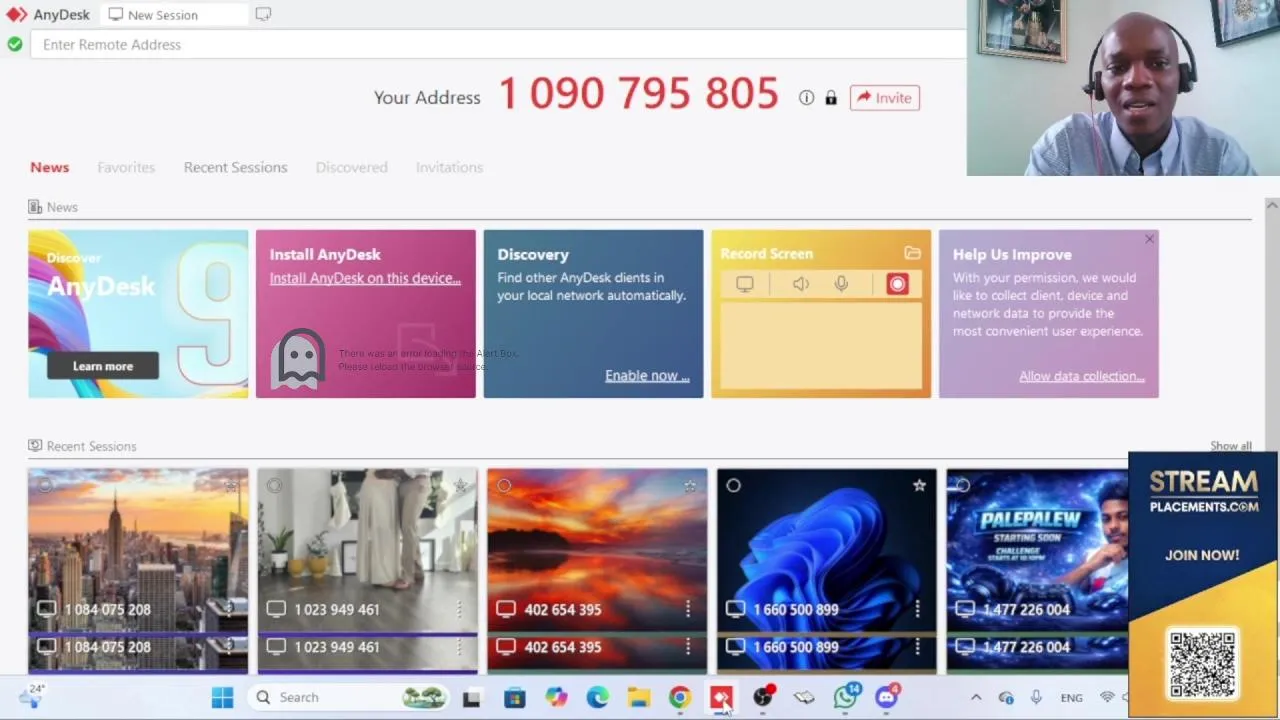Viewport: 1280px width, 720px height.
Task: Open Copilot from the taskbar
Action: (x=556, y=697)
